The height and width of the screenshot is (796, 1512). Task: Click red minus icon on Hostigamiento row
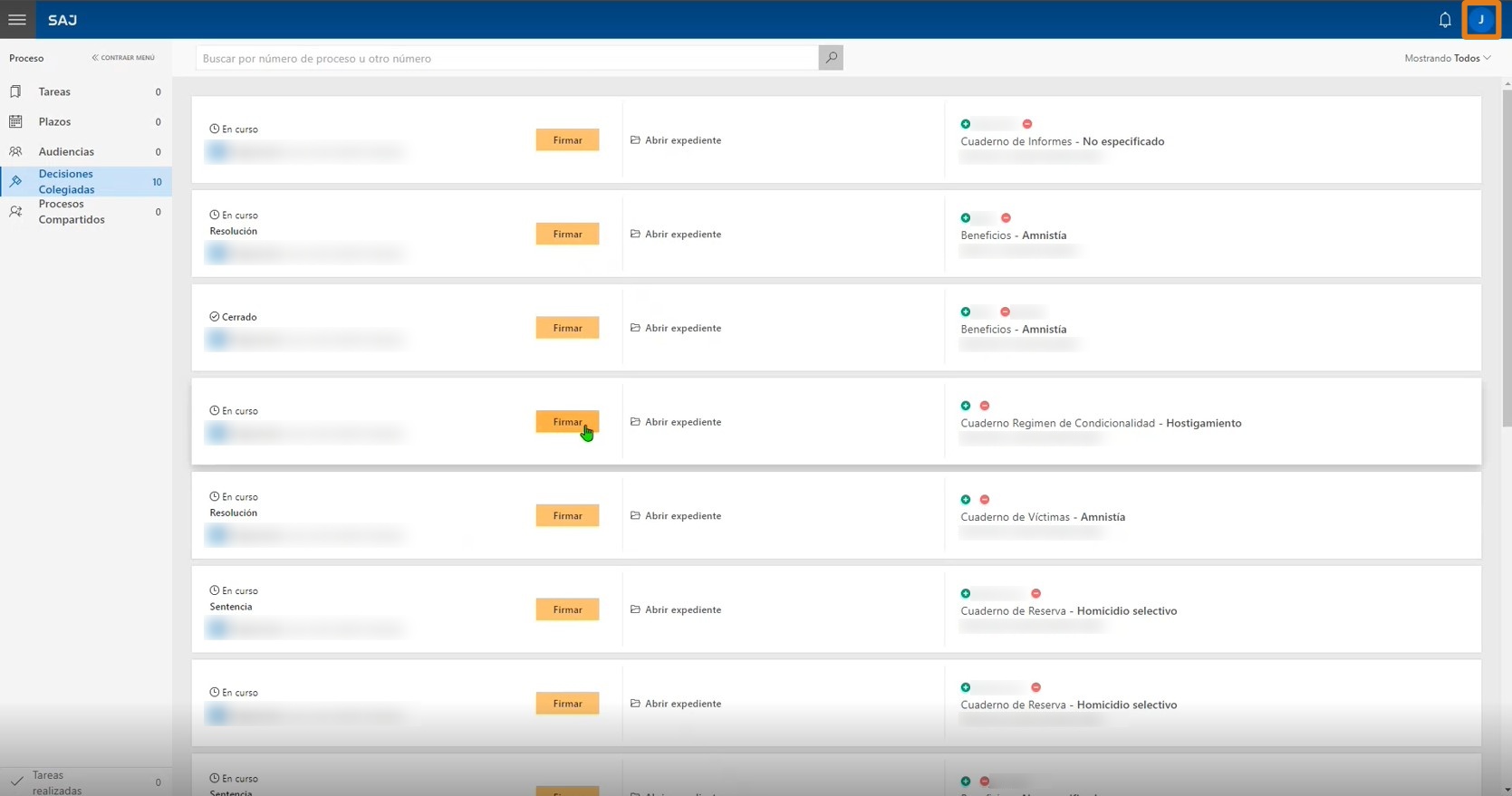[x=985, y=406]
